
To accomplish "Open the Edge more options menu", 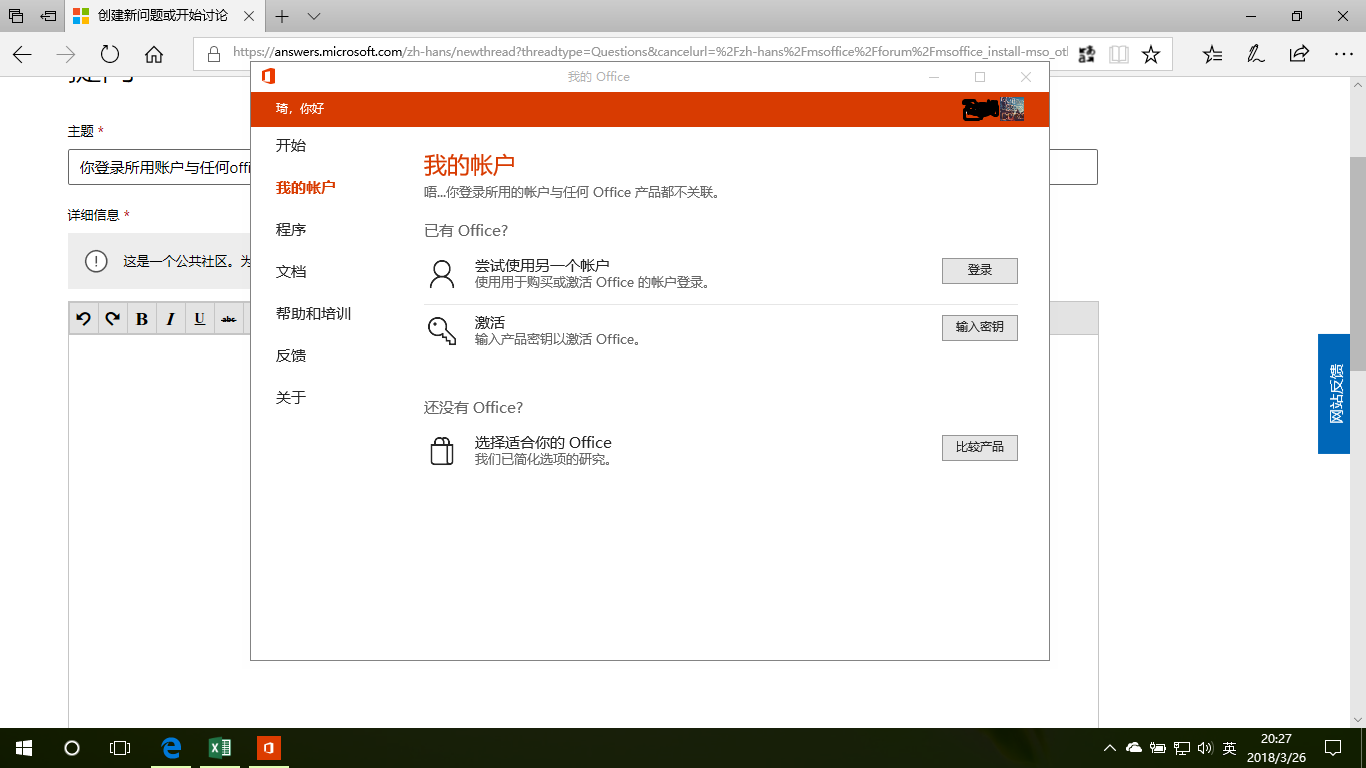I will click(1343, 54).
